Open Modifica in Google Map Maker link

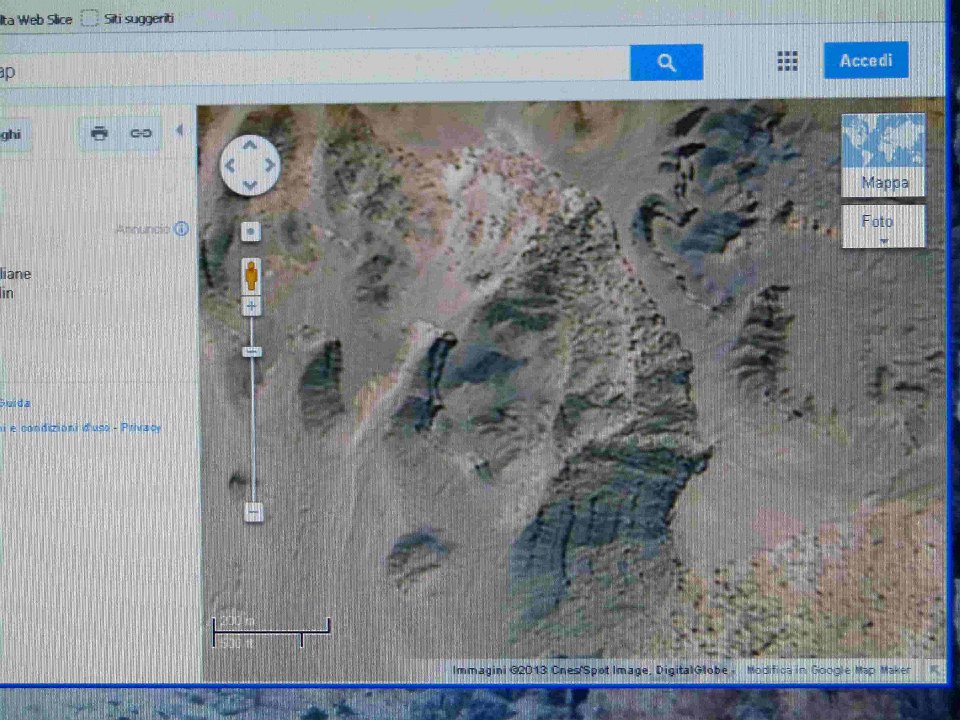coord(828,670)
